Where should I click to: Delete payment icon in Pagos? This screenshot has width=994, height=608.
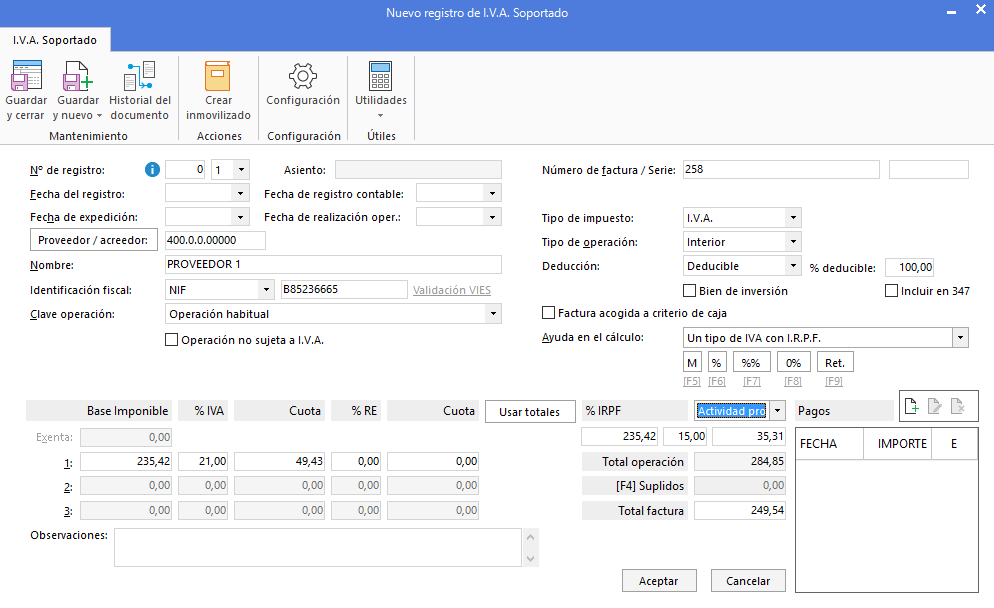tap(958, 406)
